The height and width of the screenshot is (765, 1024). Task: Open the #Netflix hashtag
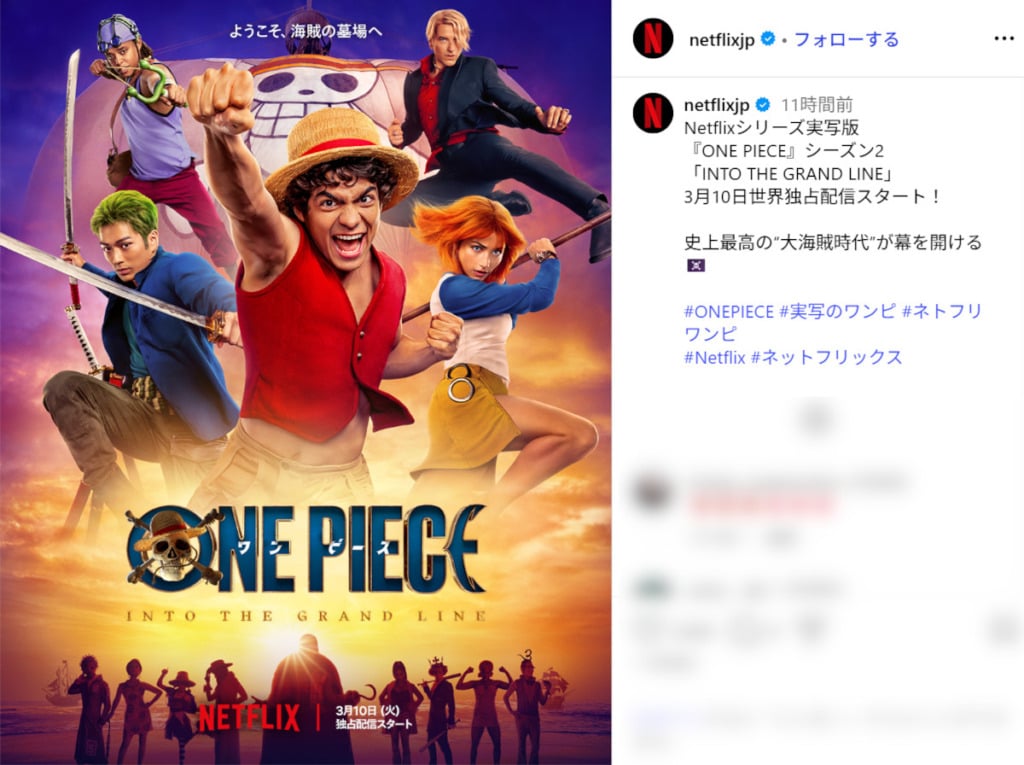point(714,357)
